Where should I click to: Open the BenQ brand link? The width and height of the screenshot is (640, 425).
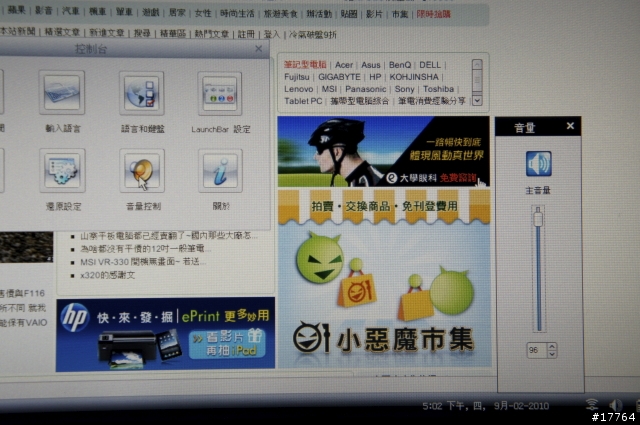(x=400, y=65)
